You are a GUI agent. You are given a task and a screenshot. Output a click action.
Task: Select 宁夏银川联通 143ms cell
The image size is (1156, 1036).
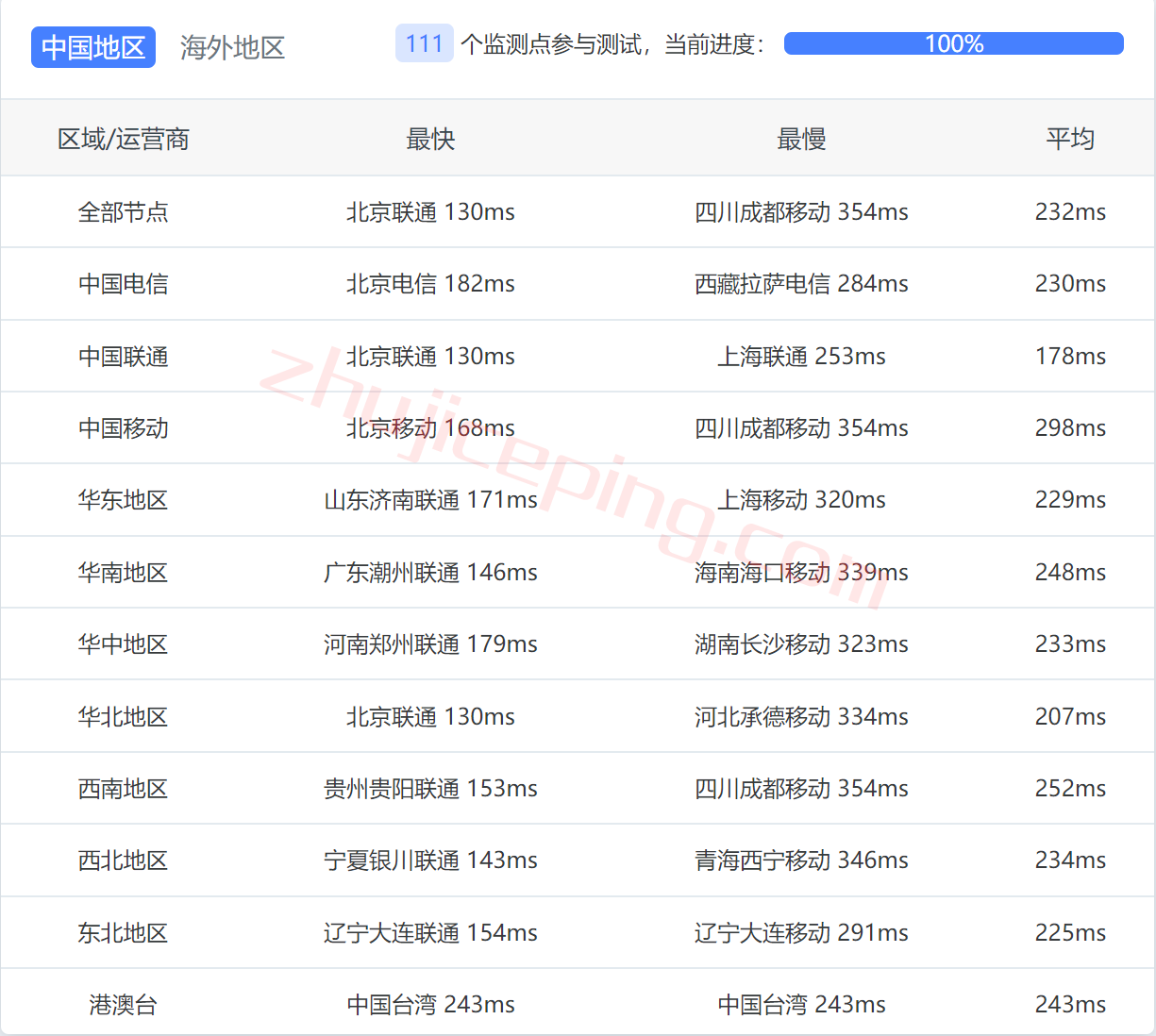(x=430, y=861)
